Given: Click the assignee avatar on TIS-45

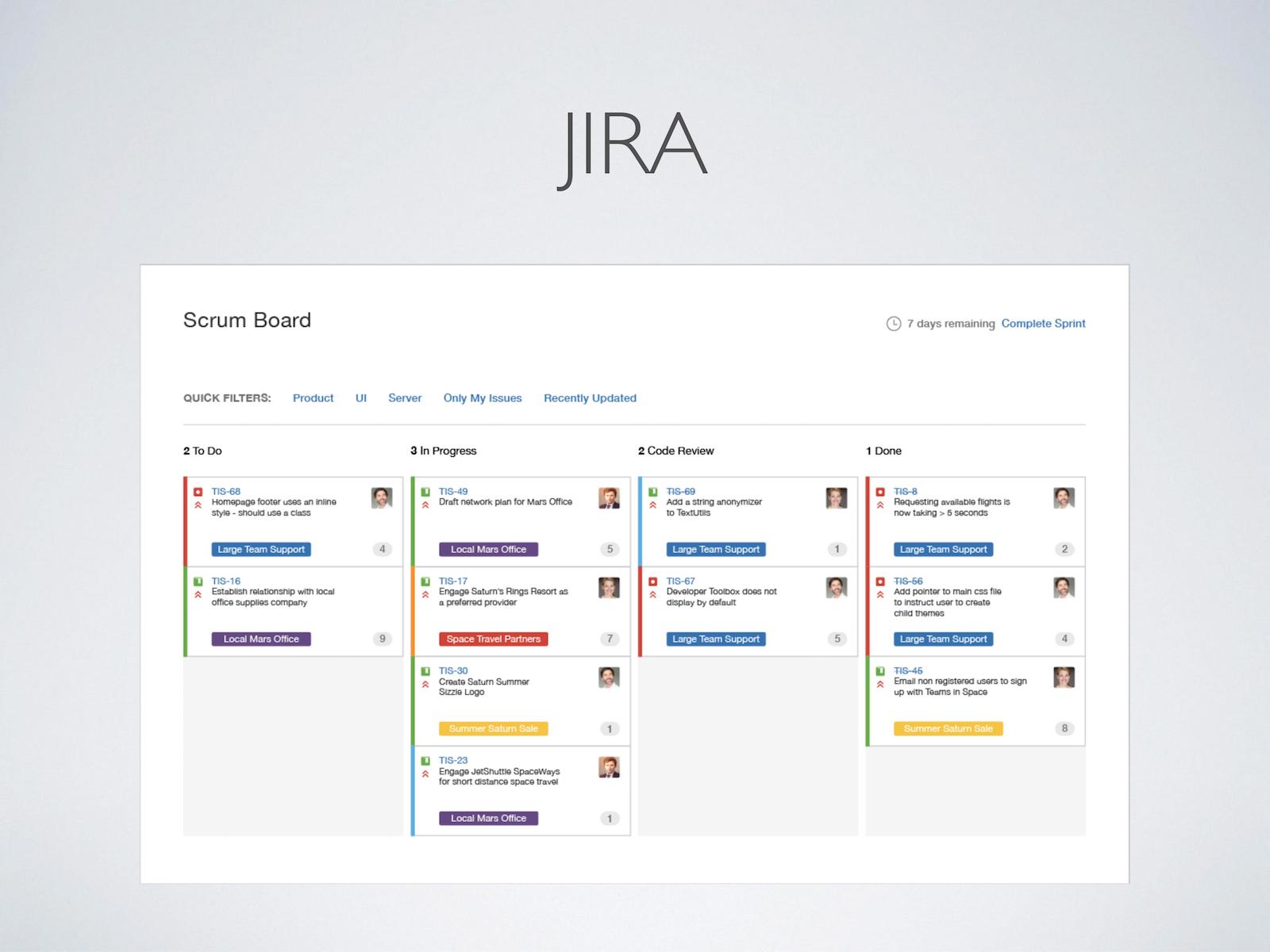Looking at the screenshot, I should [1064, 678].
